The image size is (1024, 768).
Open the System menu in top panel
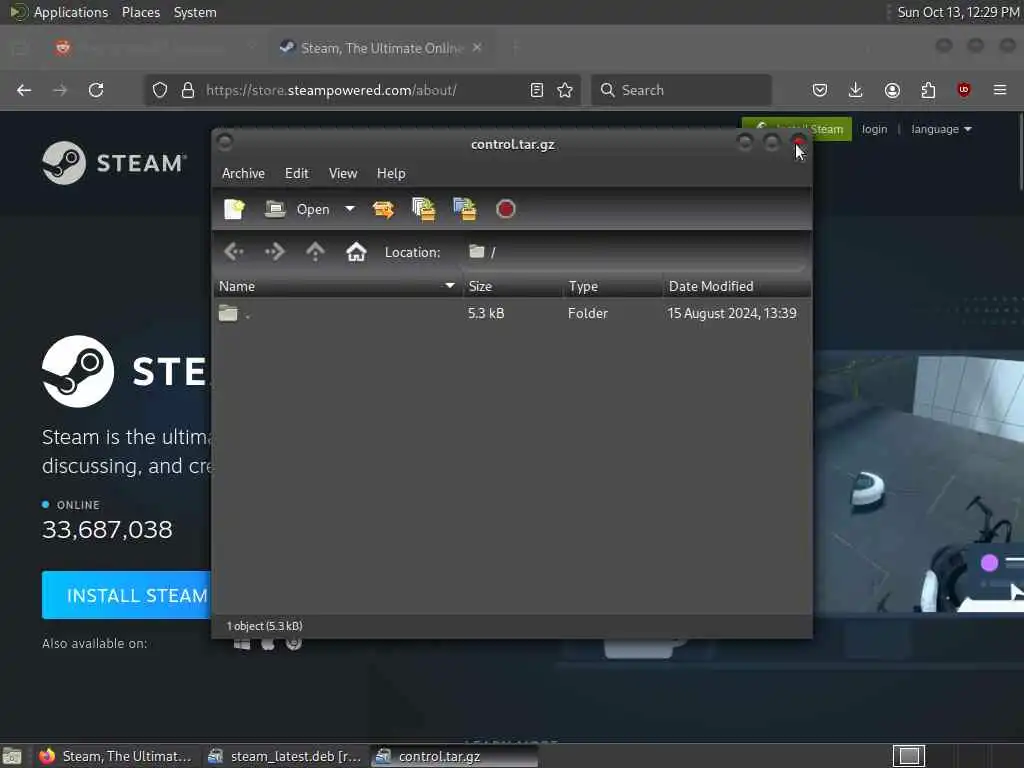coord(195,12)
